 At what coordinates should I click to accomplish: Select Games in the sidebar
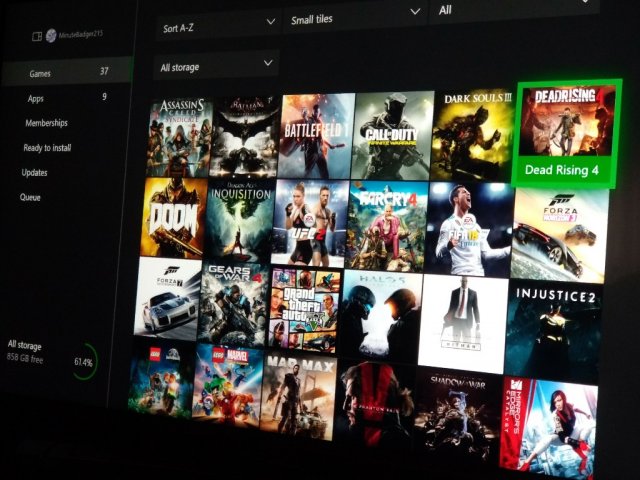click(67, 72)
